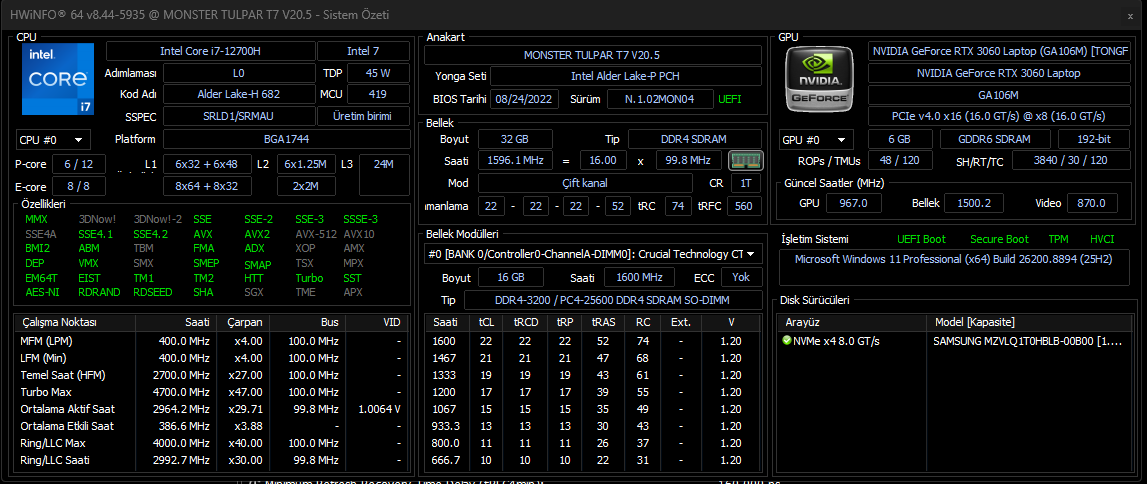1147x484 pixels.
Task: Click the Intel 7 process field
Action: 364,51
